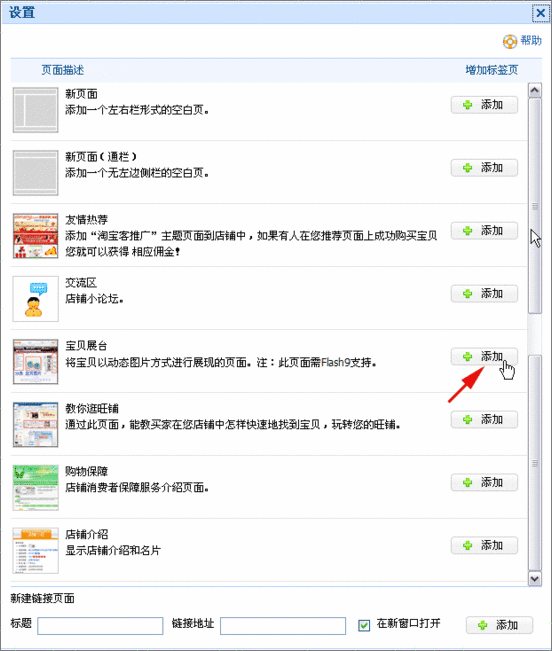The height and width of the screenshot is (651, 552).
Task: Click the 宝贝展台 title text
Action: pos(86,345)
